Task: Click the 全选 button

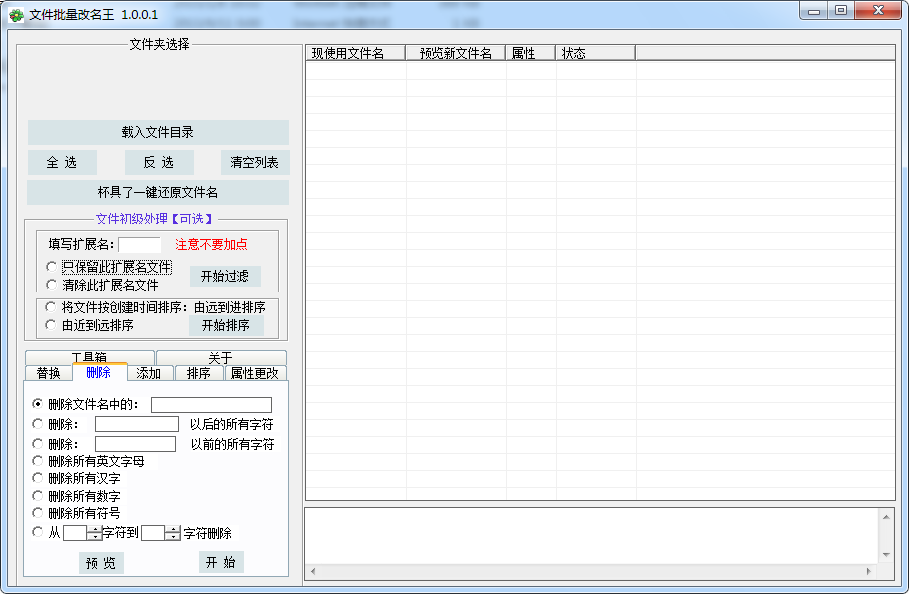Action: (x=62, y=162)
